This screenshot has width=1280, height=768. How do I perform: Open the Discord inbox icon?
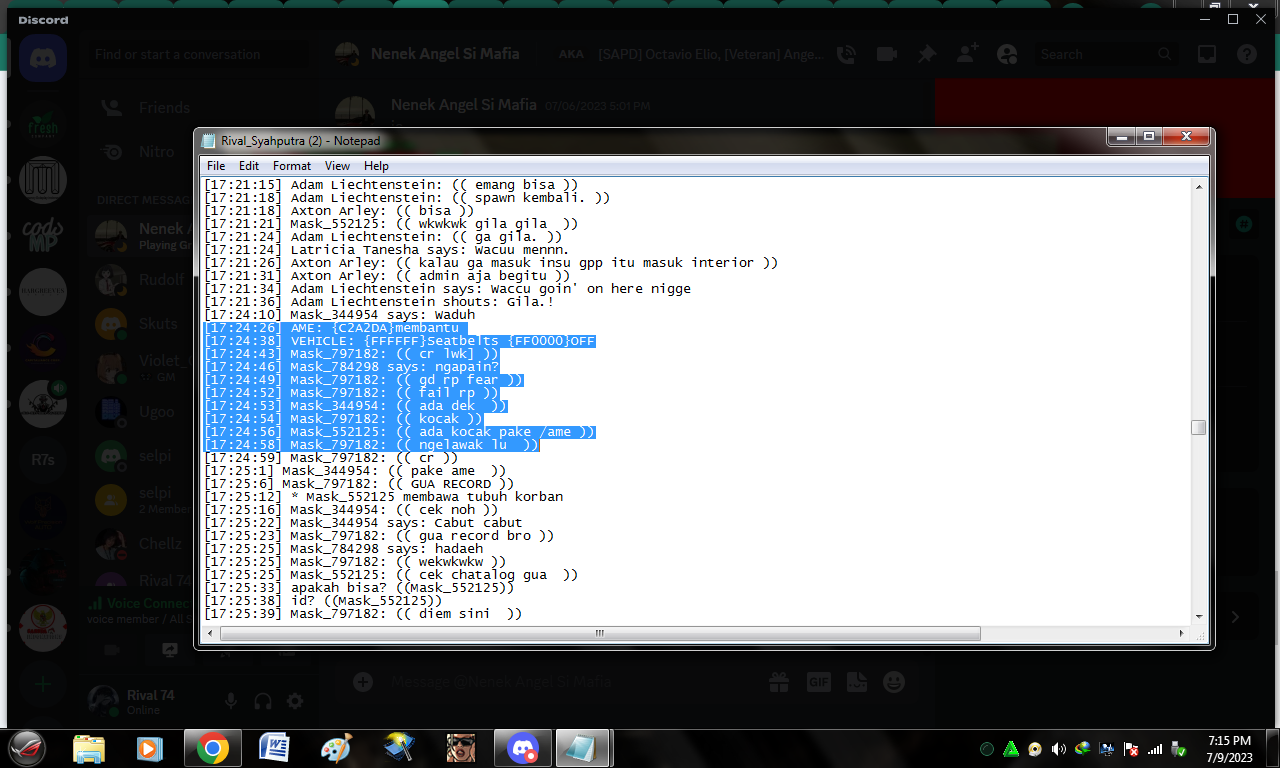point(1207,54)
